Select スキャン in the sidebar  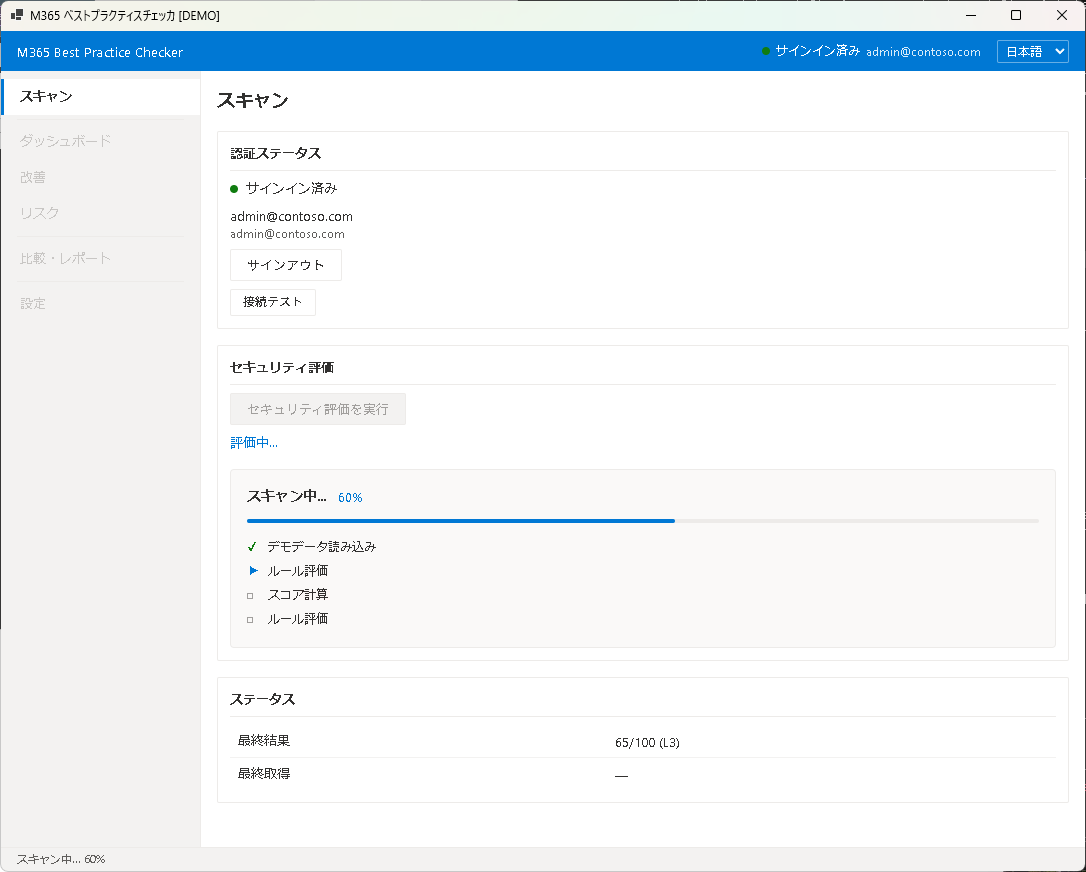100,96
